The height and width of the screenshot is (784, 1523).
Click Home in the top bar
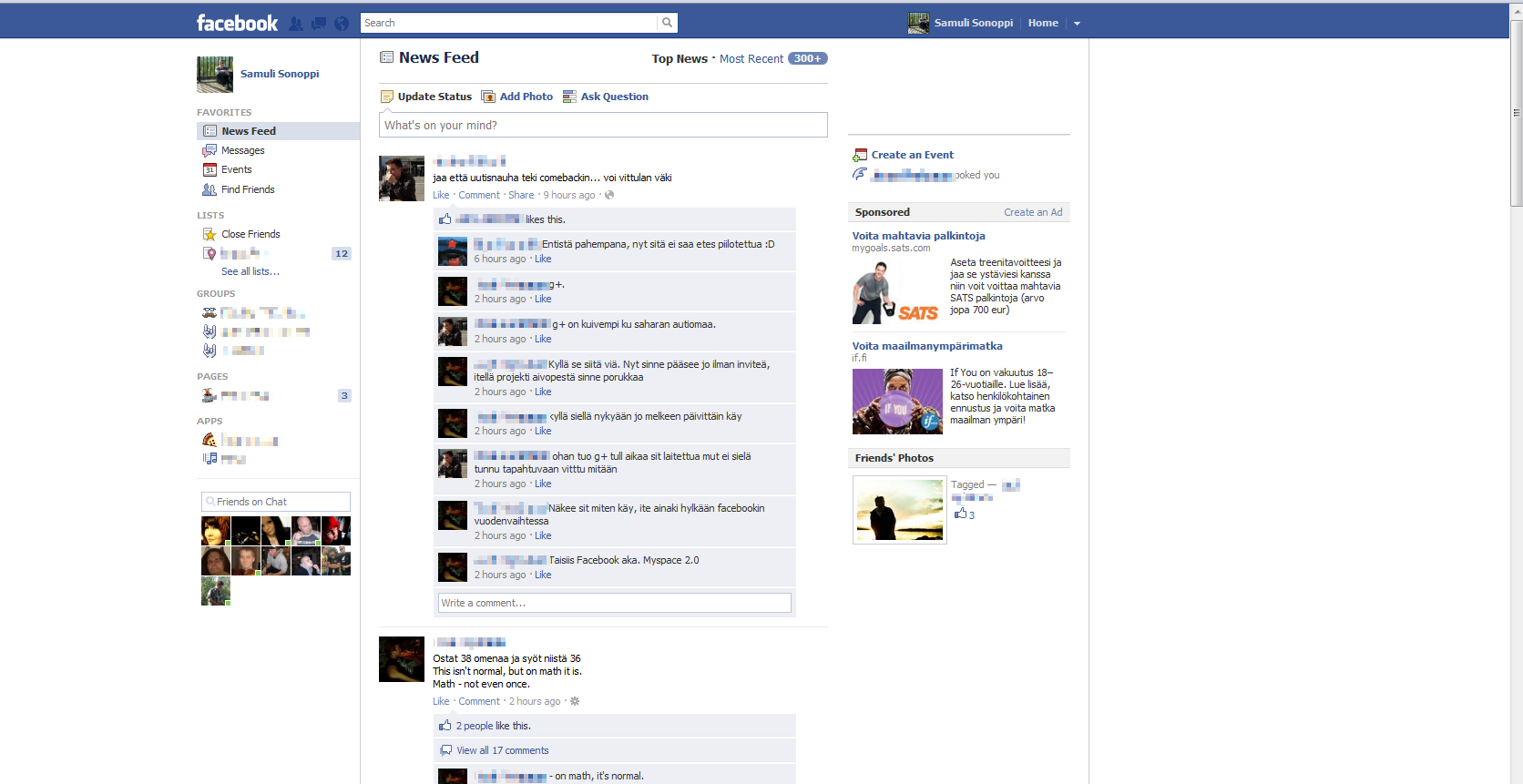1043,23
